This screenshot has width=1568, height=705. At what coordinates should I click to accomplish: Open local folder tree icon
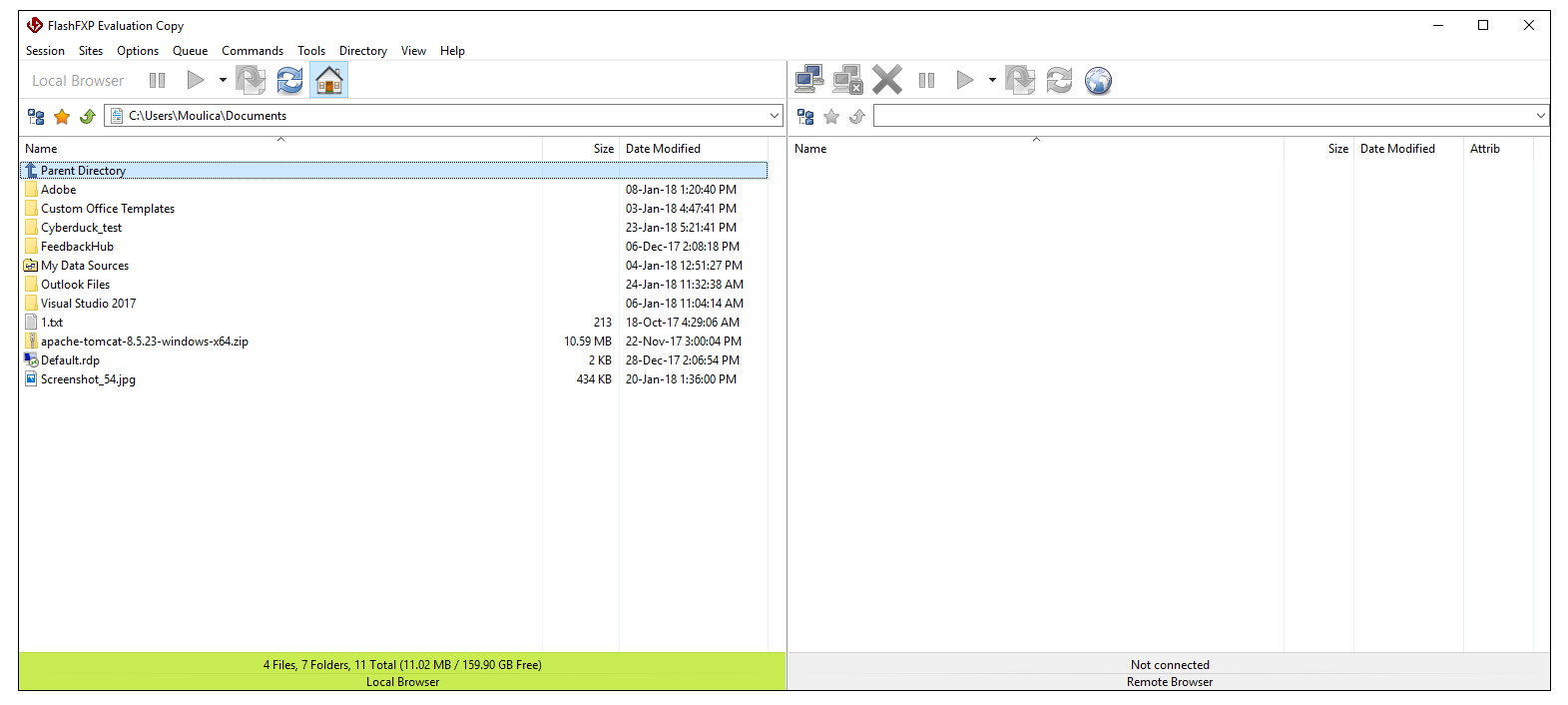point(36,117)
